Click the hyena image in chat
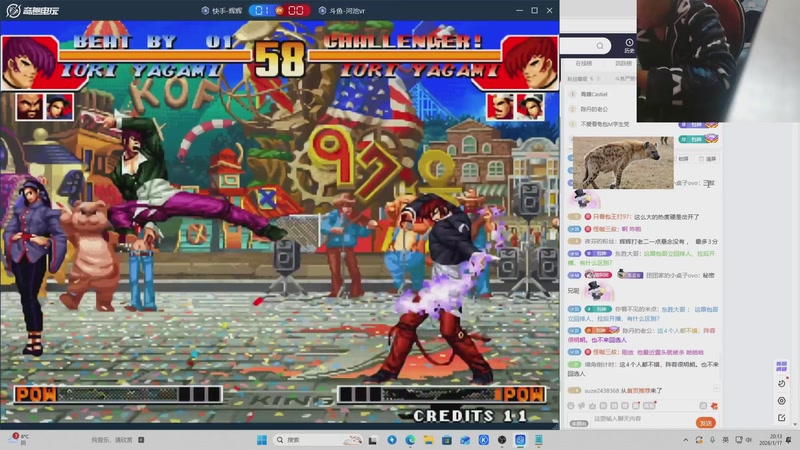 pos(623,162)
